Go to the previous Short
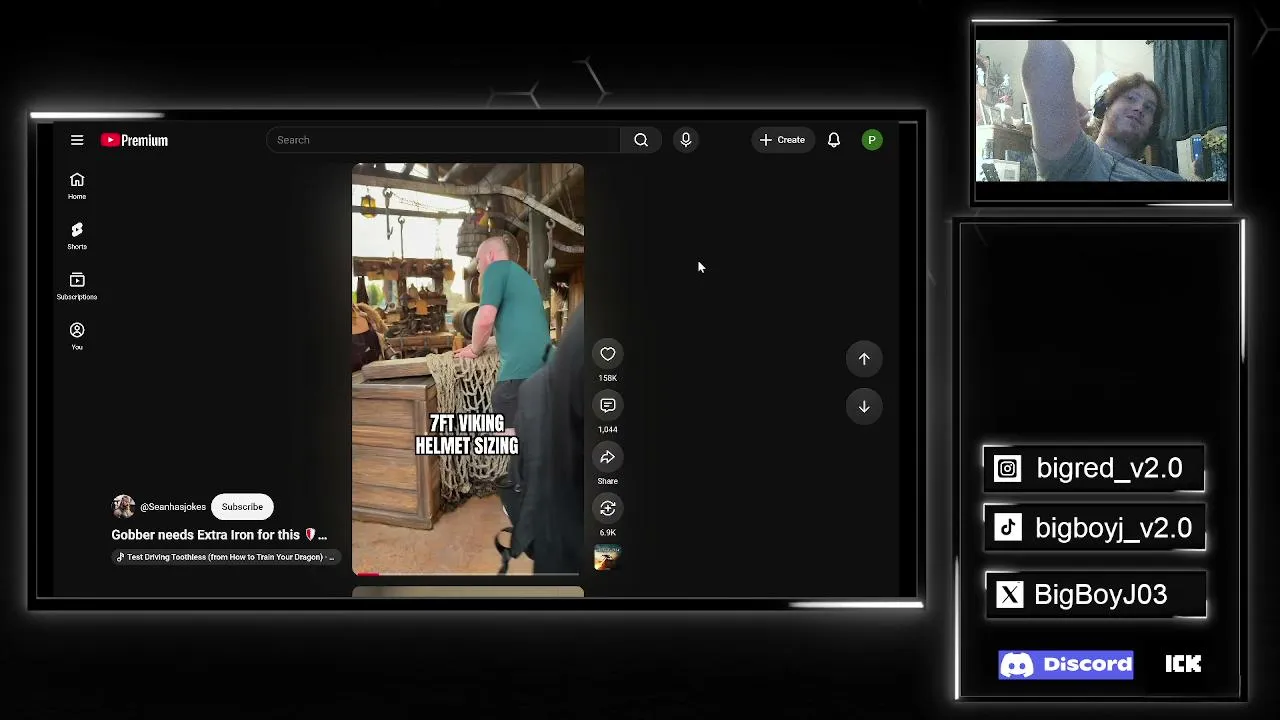This screenshot has height=720, width=1280. pos(864,359)
